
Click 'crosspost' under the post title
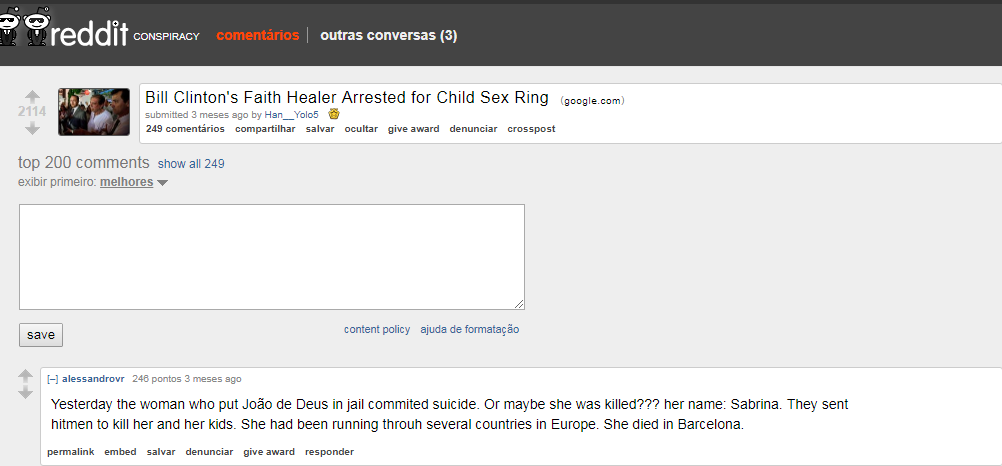(x=531, y=129)
